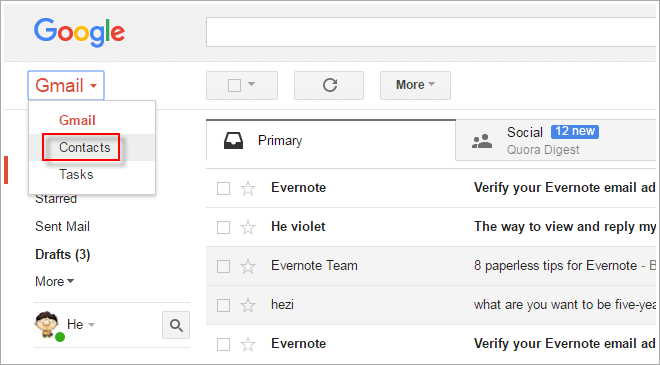Check the Evernote Team email checkbox
660x365 pixels.
coord(223,266)
